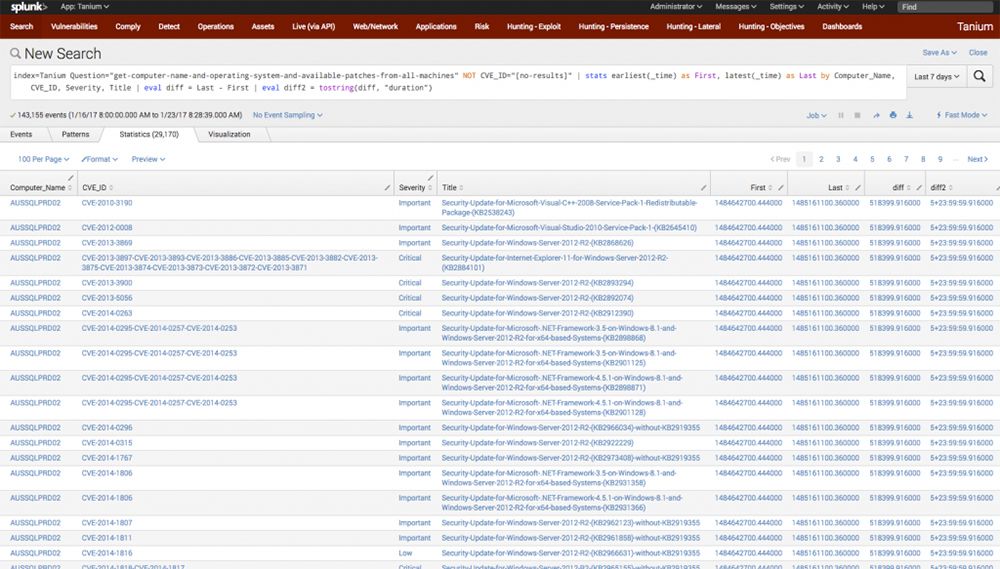Open the No Event Sampling dropdown
Screen dimensions: 1000x569
(x=288, y=115)
